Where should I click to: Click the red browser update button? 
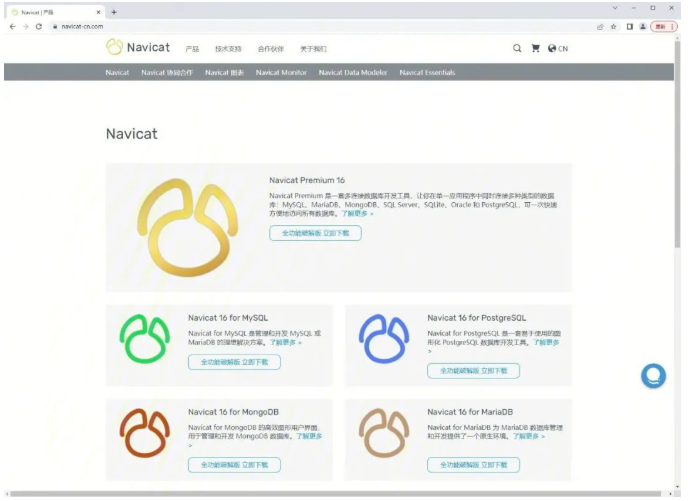pos(663,27)
